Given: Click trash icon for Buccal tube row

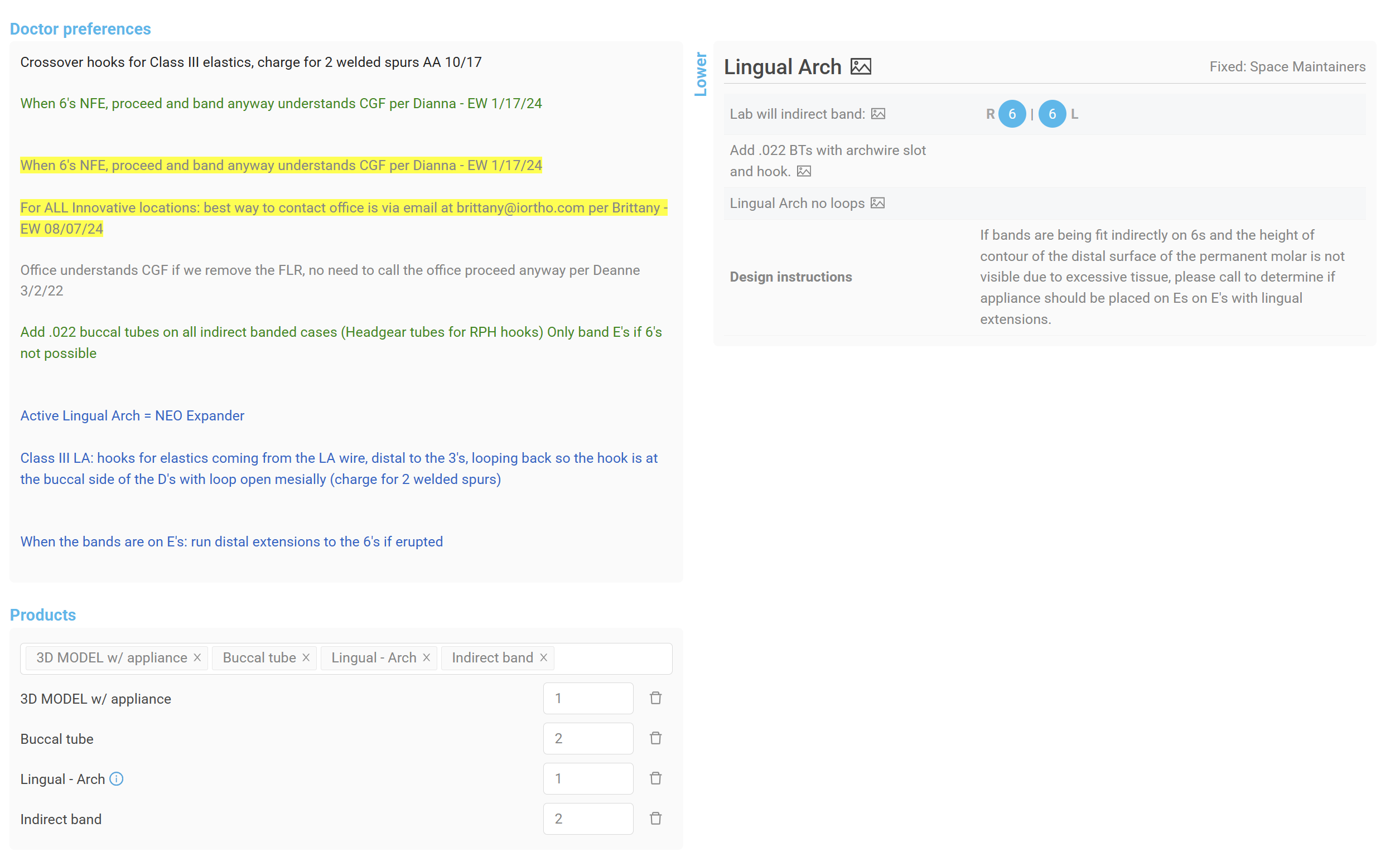Looking at the screenshot, I should pyautogui.click(x=655, y=738).
